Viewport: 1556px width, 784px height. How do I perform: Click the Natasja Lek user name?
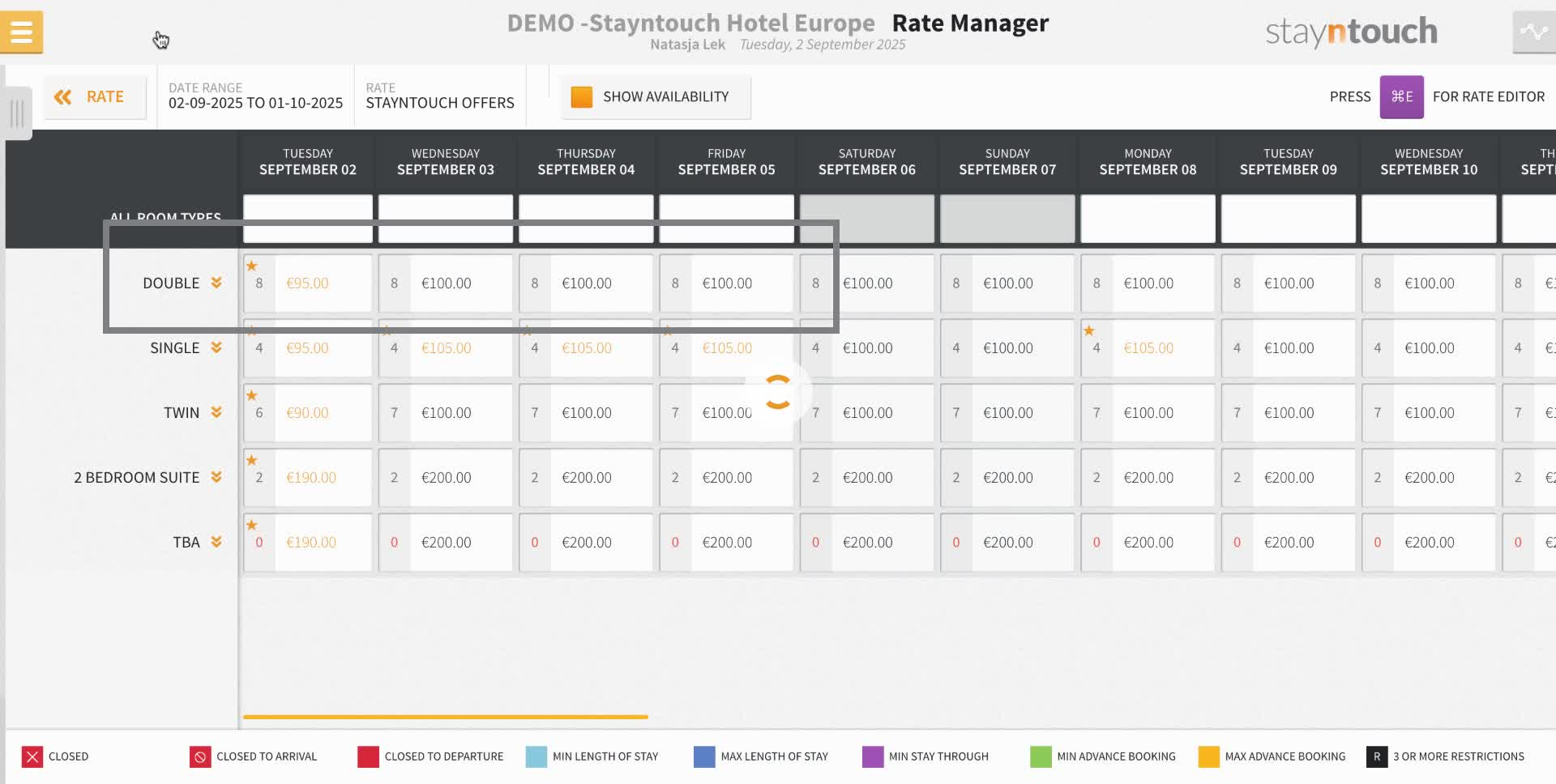pos(687,45)
